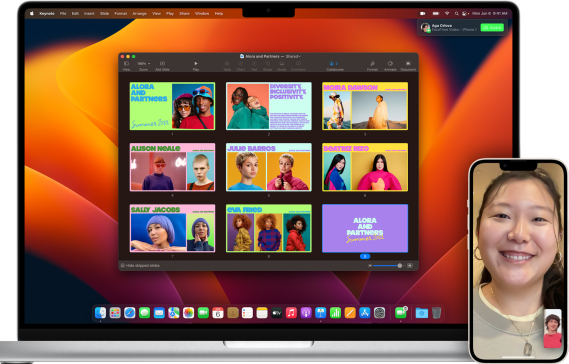Open the Document inspector
Viewport: 569px width, 364px height.
pyautogui.click(x=408, y=65)
